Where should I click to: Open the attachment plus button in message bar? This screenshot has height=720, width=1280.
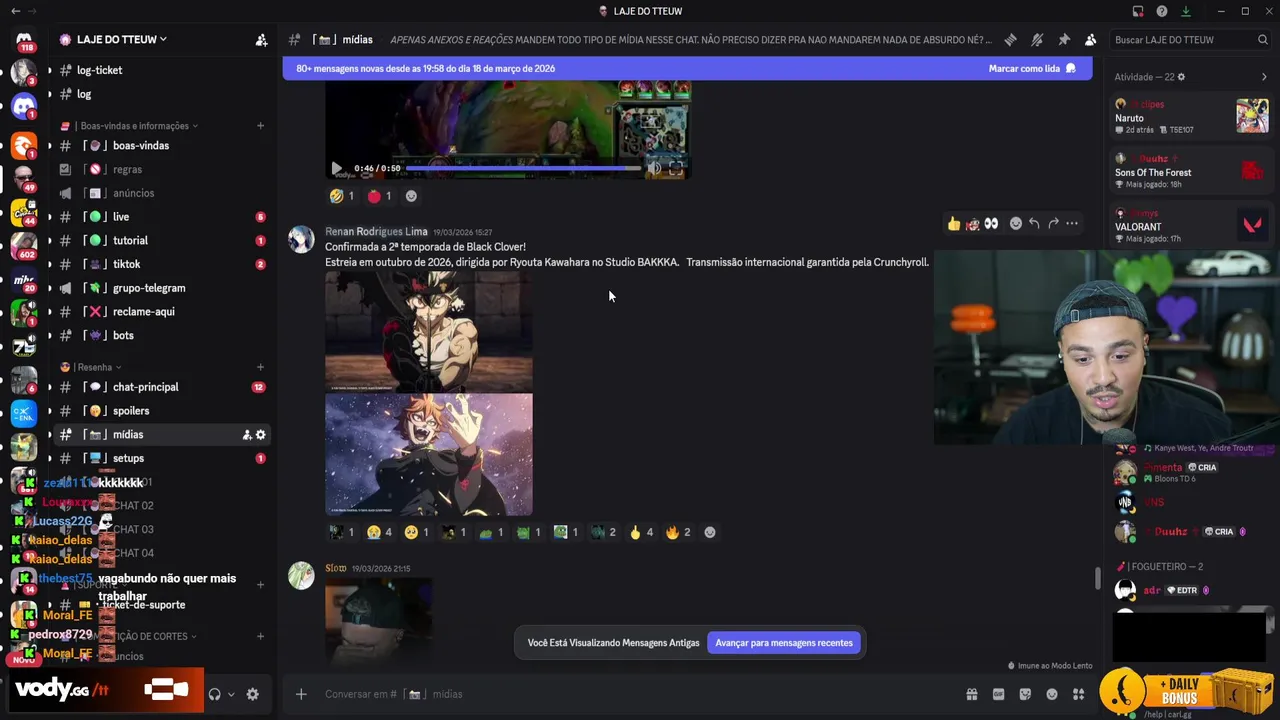301,694
